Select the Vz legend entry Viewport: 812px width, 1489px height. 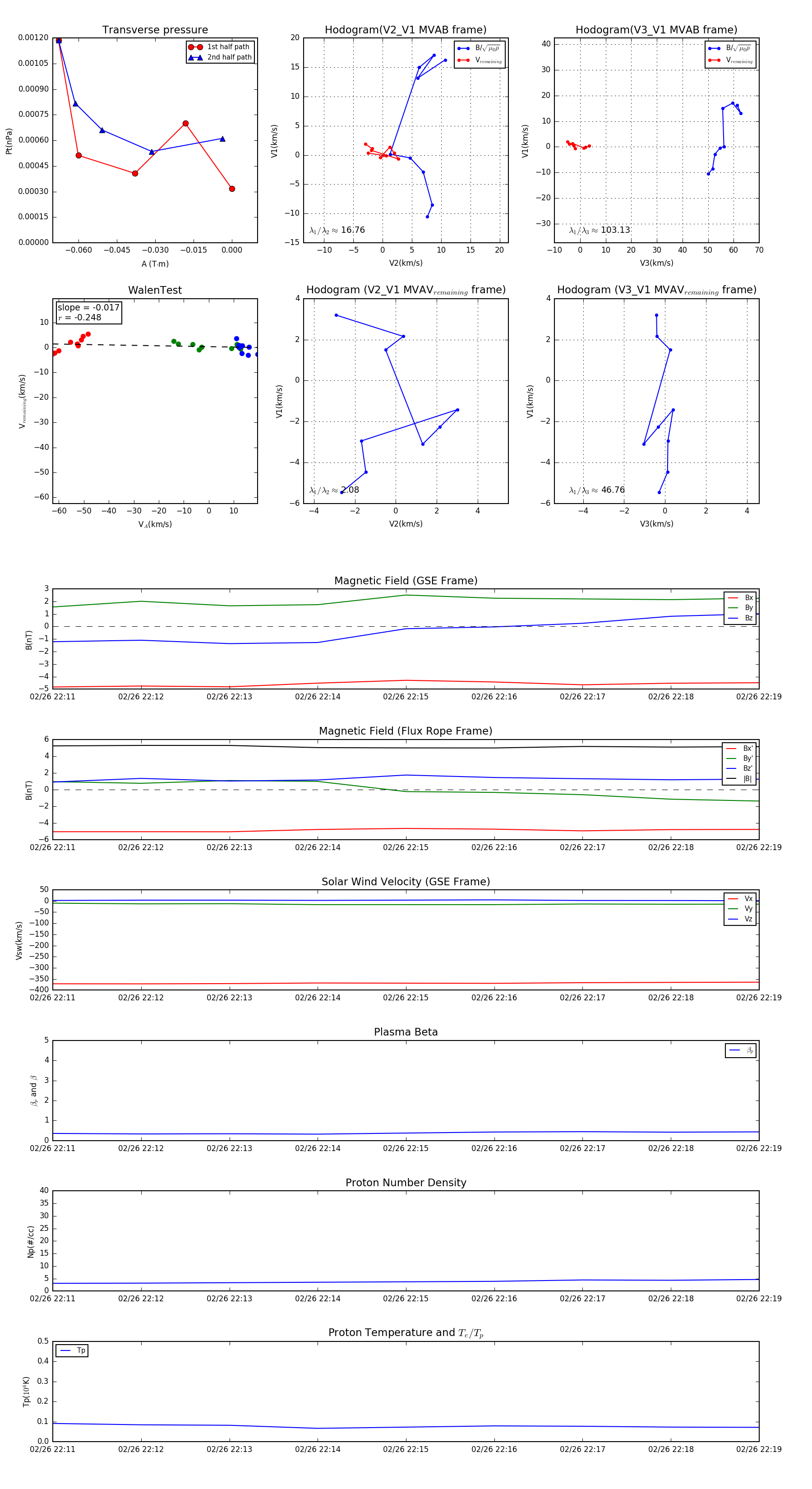coord(740,919)
